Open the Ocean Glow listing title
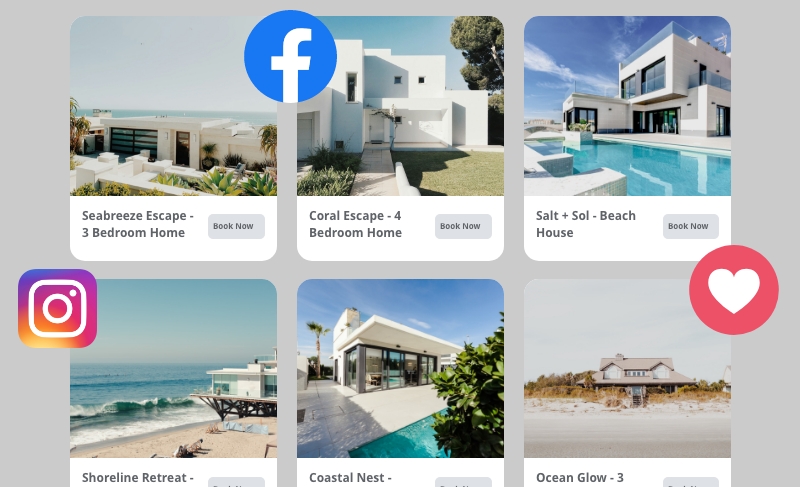Image resolution: width=800 pixels, height=487 pixels. click(580, 478)
